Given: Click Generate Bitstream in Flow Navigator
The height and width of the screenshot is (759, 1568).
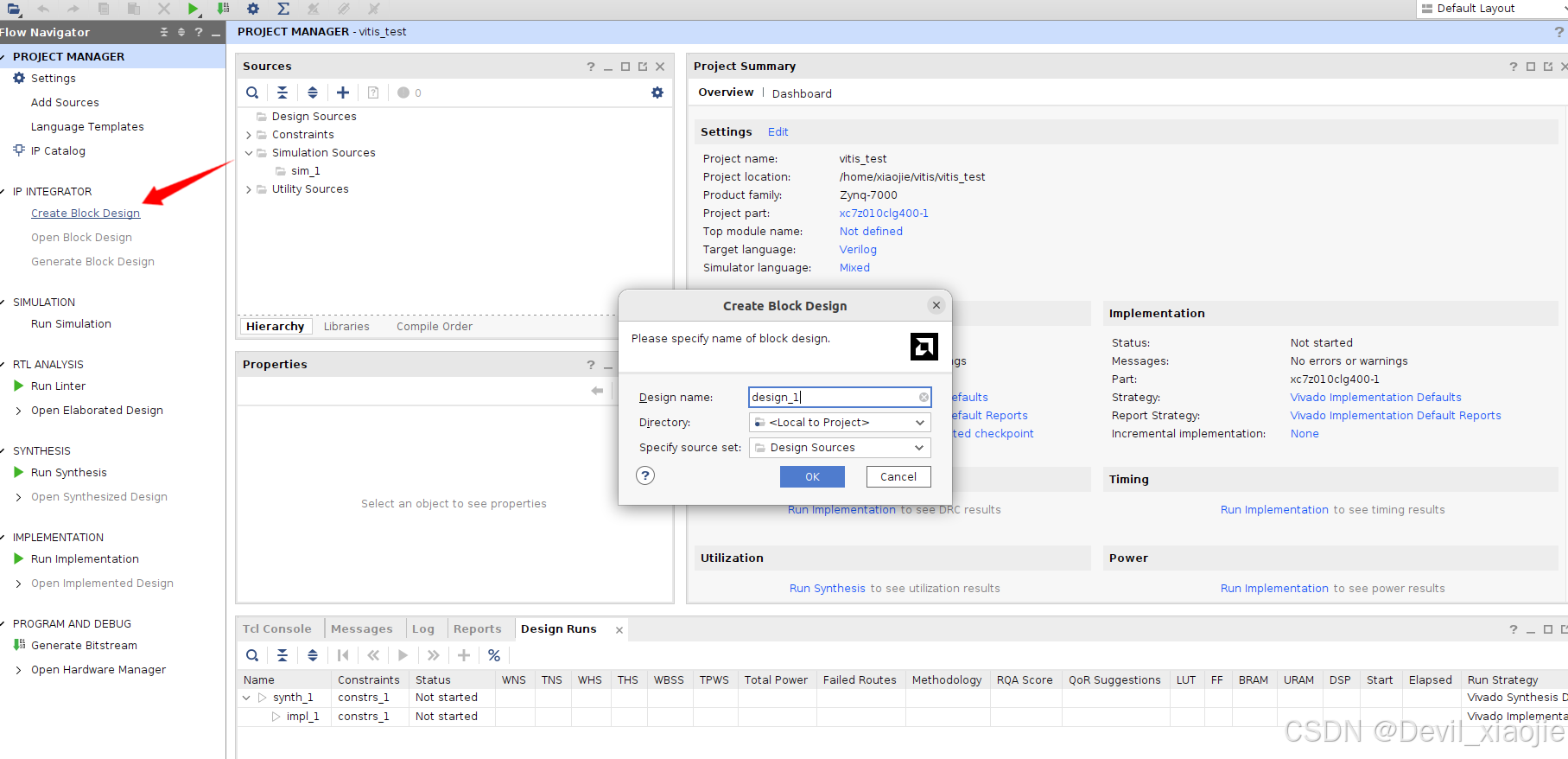Looking at the screenshot, I should coord(84,645).
